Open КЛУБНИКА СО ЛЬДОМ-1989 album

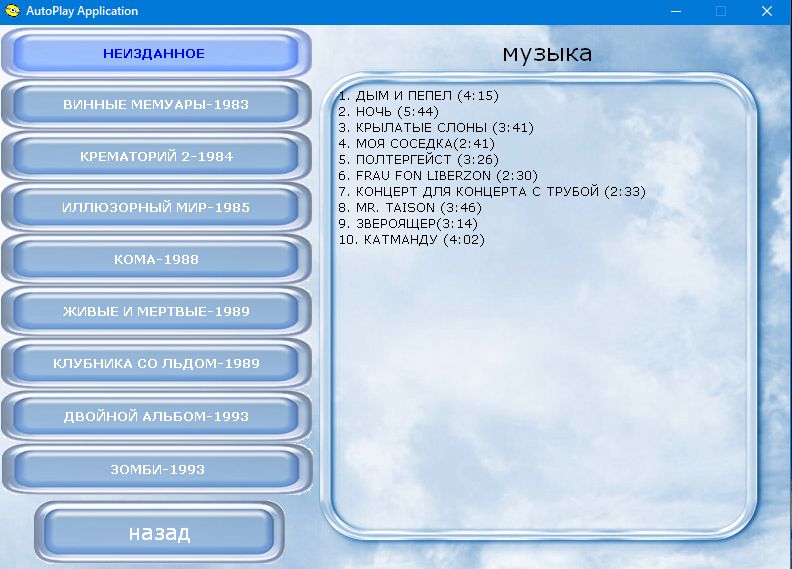[156, 363]
